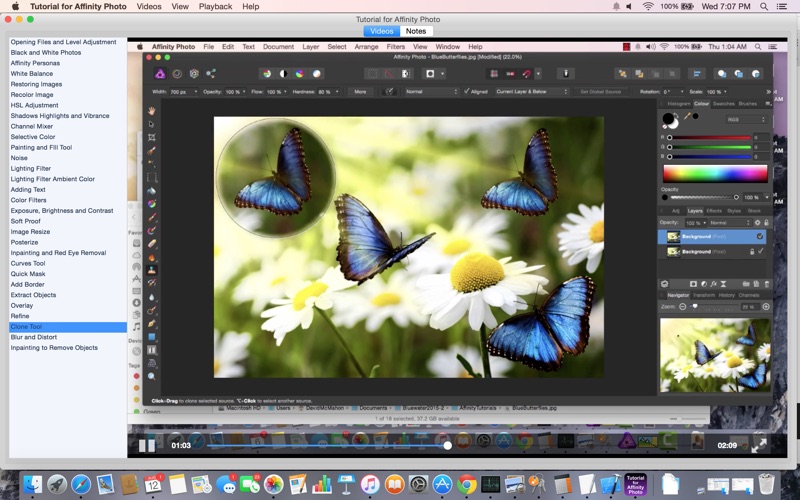Image resolution: width=800 pixels, height=500 pixels.
Task: Apply Auto Levels from the toolbar
Action: click(267, 74)
